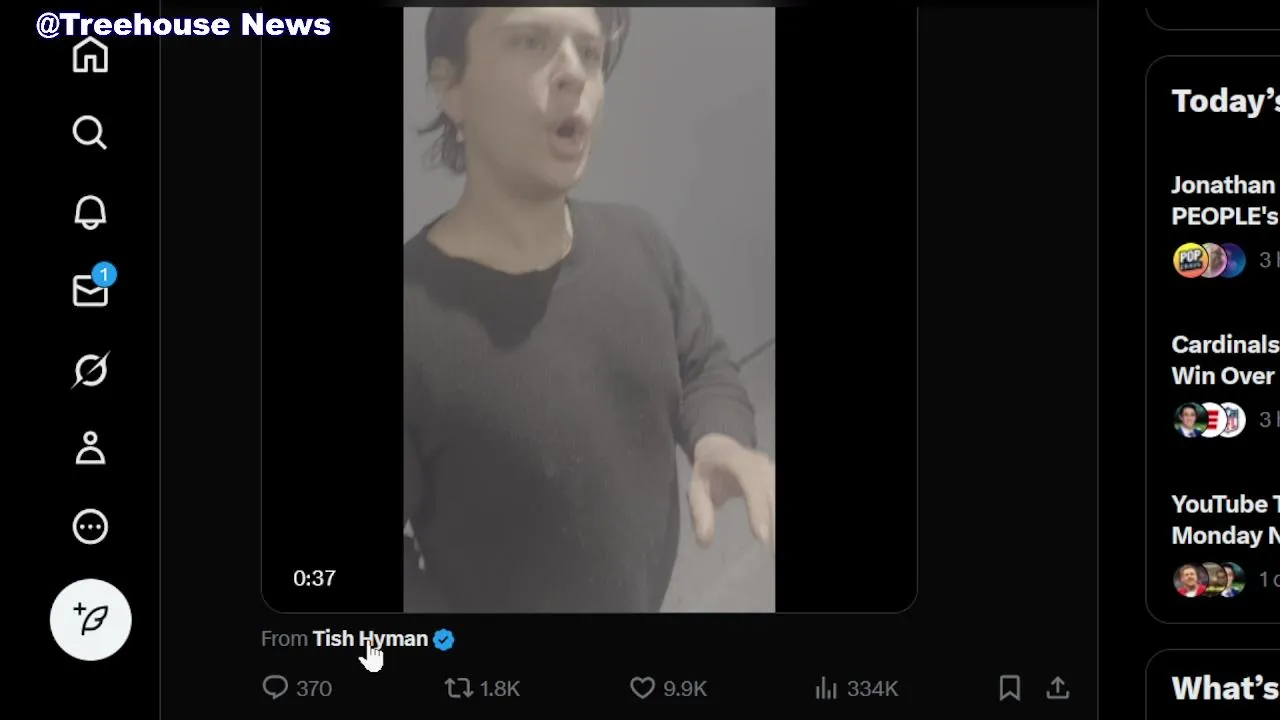The width and height of the screenshot is (1280, 720).
Task: Click the compose Post feather button
Action: (90, 620)
